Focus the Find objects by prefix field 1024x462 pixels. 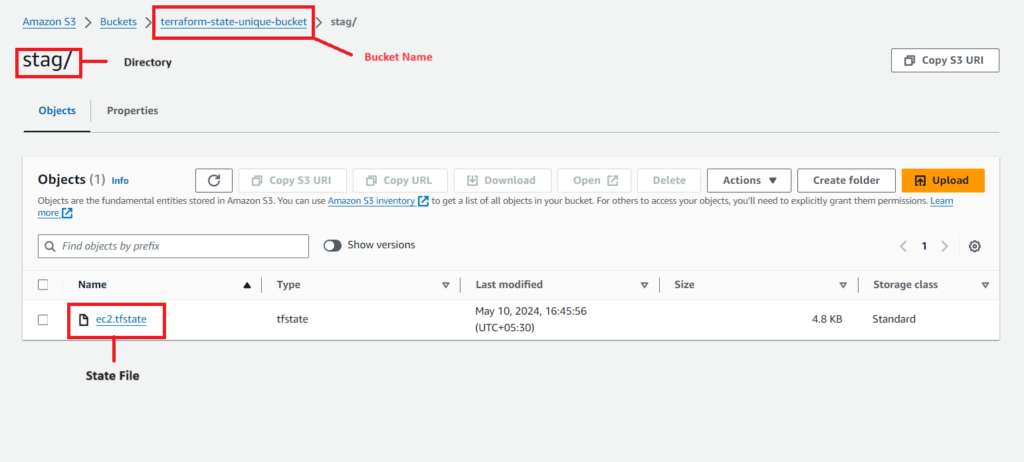point(173,246)
